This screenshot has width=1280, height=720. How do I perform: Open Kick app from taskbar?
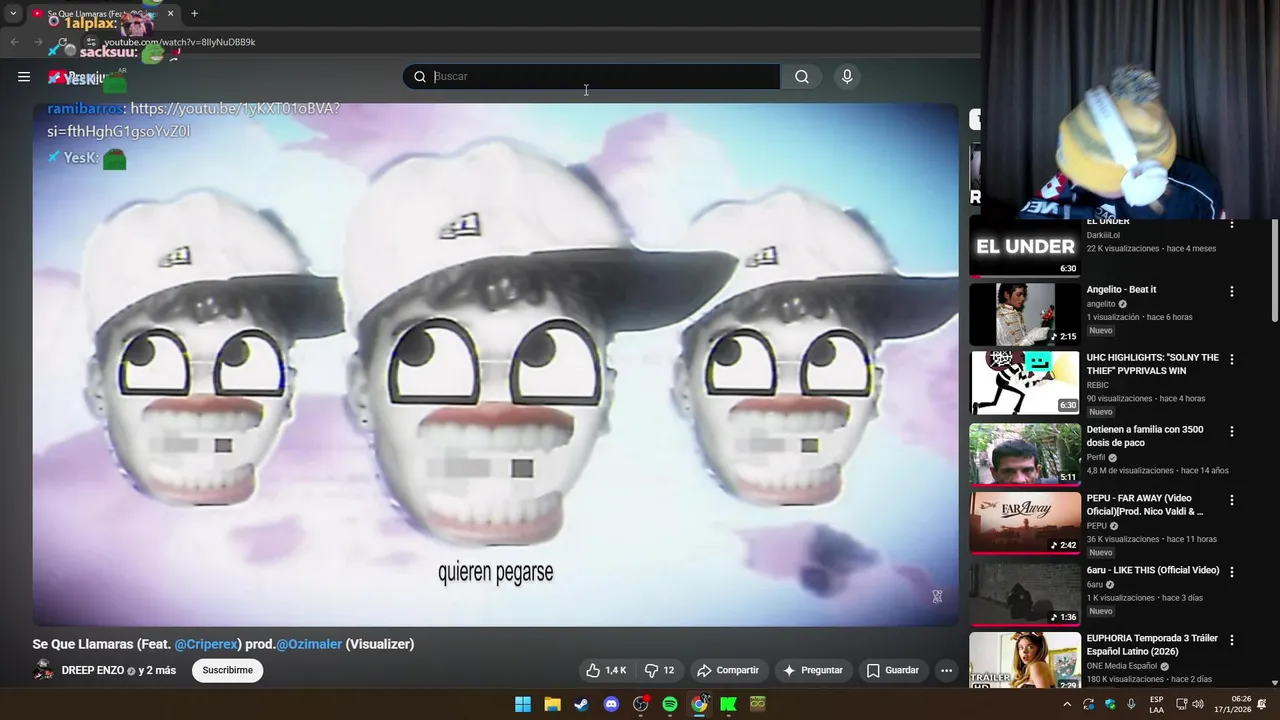729,704
